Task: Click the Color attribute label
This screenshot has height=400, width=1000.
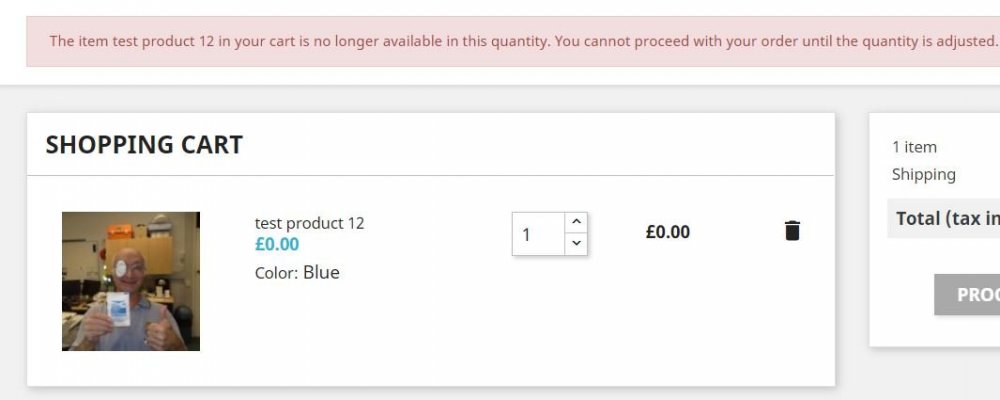Action: pos(276,273)
